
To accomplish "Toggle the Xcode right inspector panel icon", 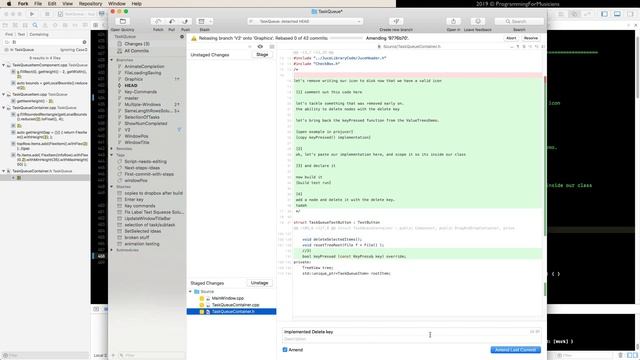I will click(630, 14).
